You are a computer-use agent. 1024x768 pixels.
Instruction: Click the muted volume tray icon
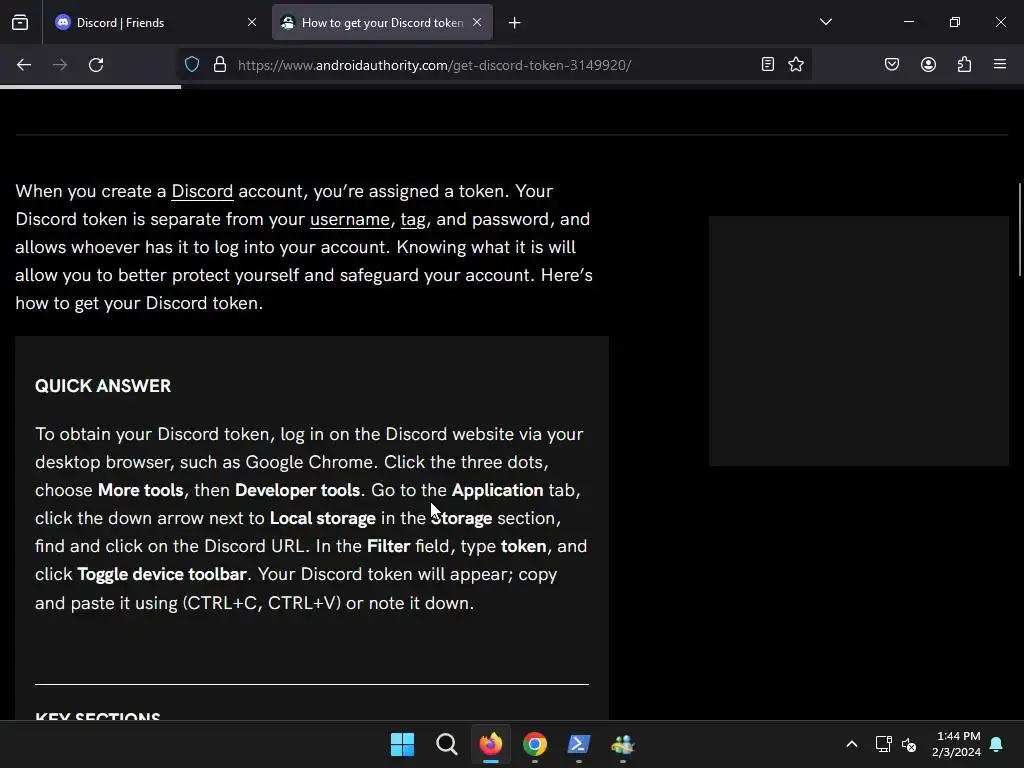(x=909, y=744)
